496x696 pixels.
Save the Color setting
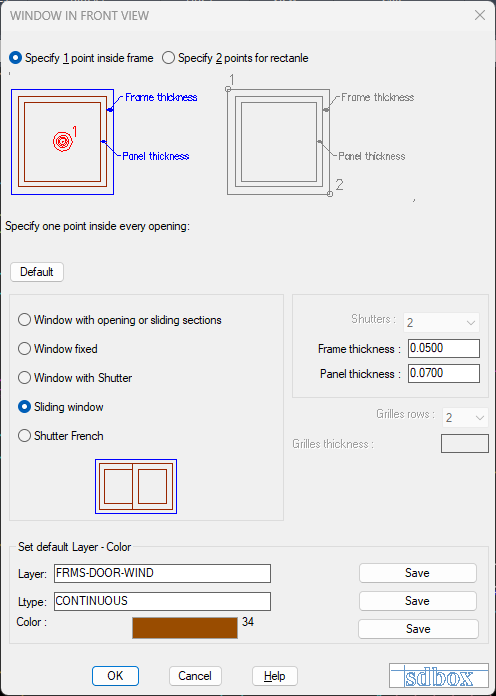click(x=418, y=629)
